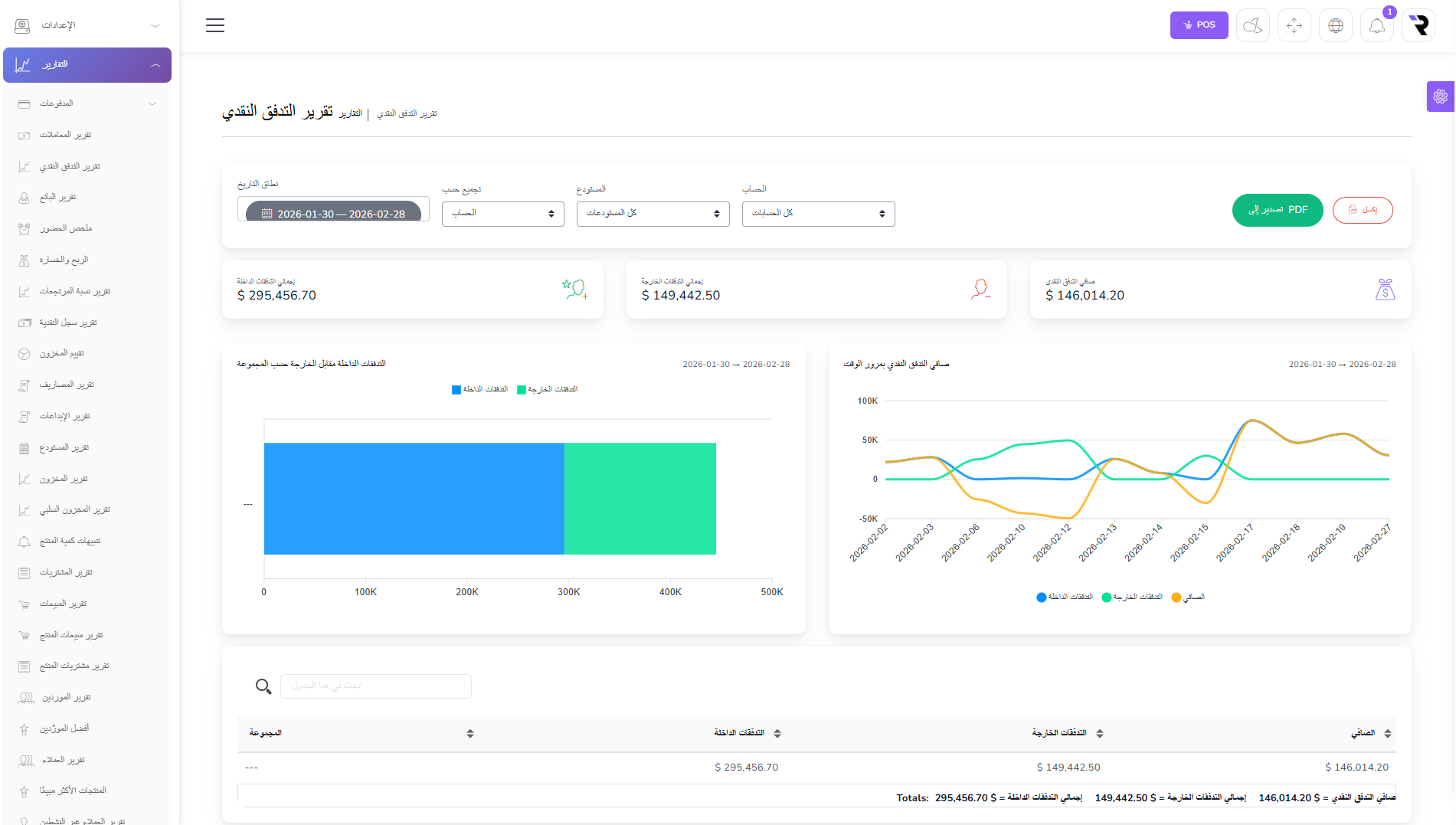
Task: Click the green export to PDF button
Action: 1277,210
